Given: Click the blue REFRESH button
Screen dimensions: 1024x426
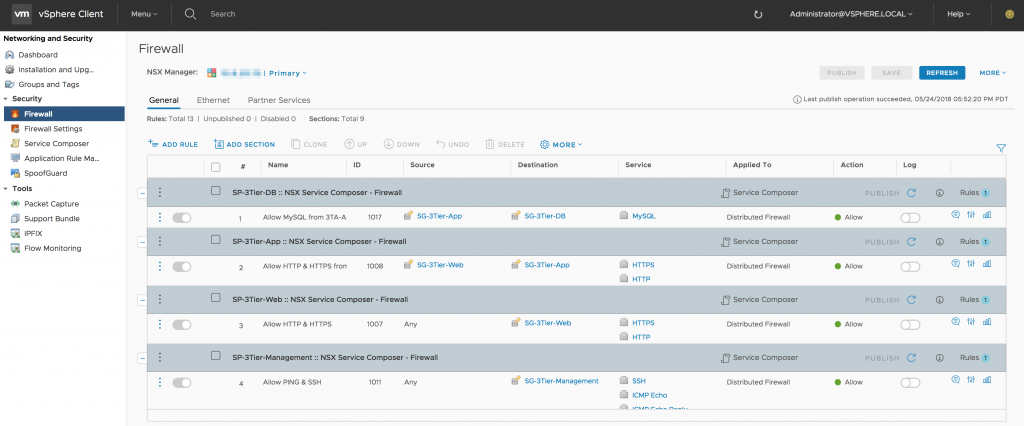Looking at the screenshot, I should [x=942, y=73].
